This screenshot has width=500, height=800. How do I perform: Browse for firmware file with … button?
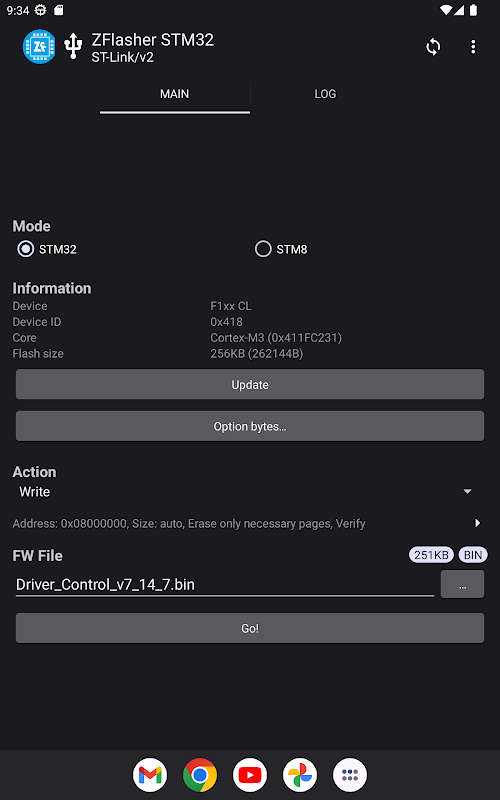click(462, 584)
